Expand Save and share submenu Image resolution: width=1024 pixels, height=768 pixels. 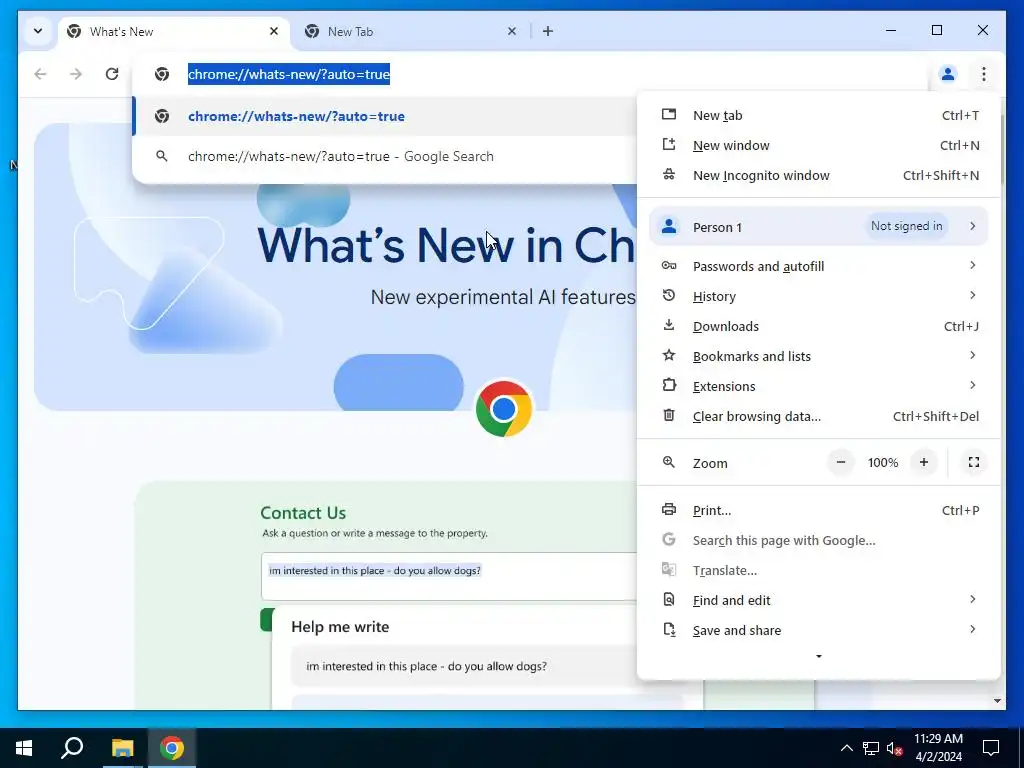819,630
